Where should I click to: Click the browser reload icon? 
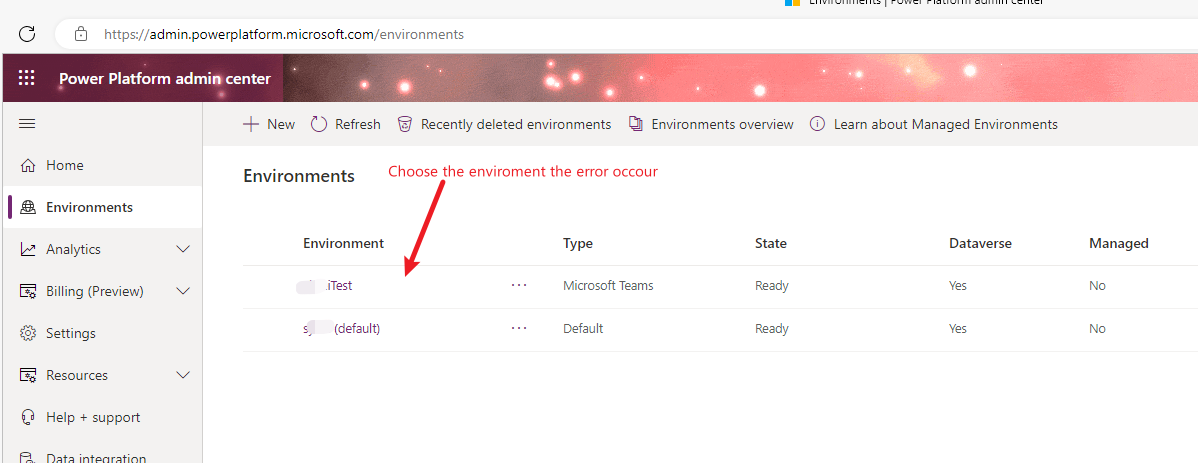pyautogui.click(x=28, y=34)
